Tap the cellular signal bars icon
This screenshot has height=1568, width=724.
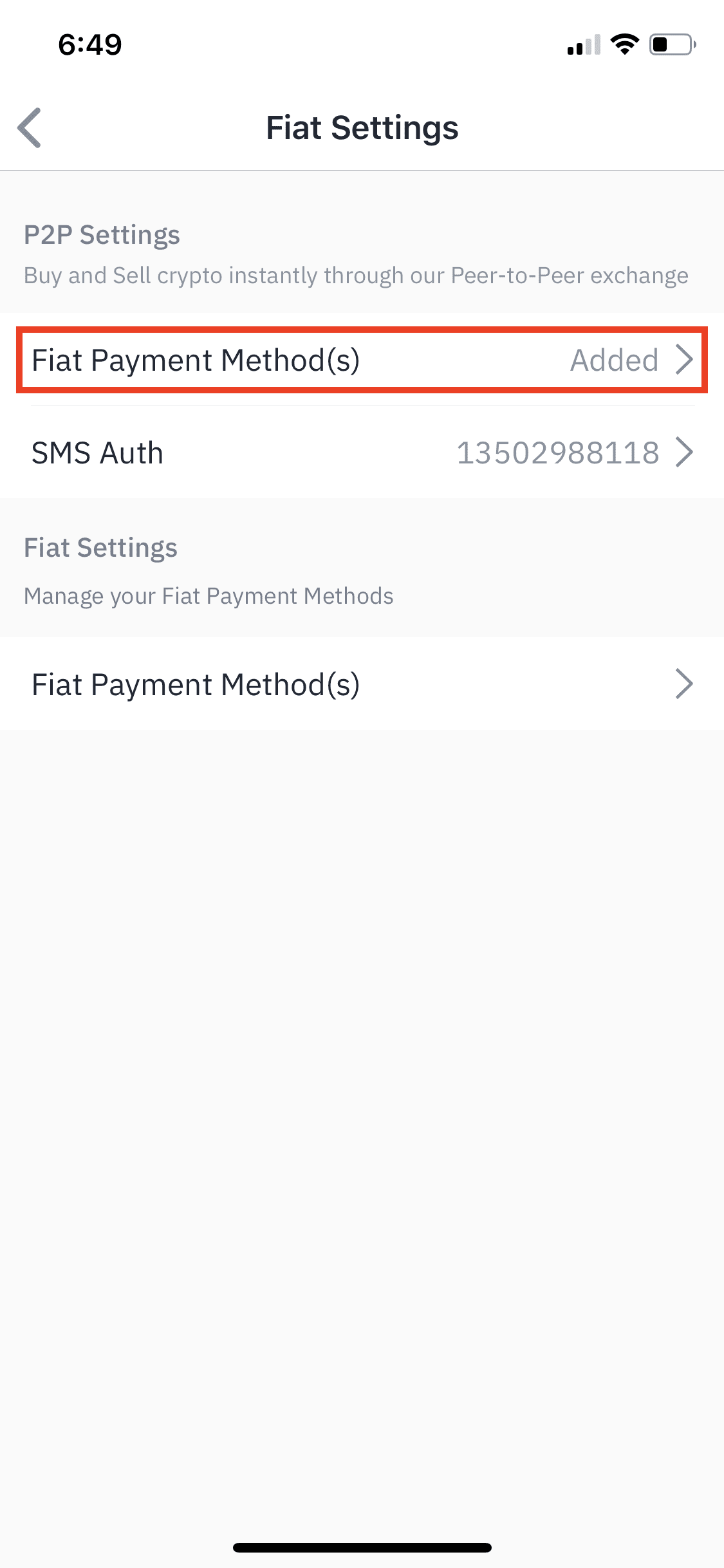pyautogui.click(x=583, y=45)
